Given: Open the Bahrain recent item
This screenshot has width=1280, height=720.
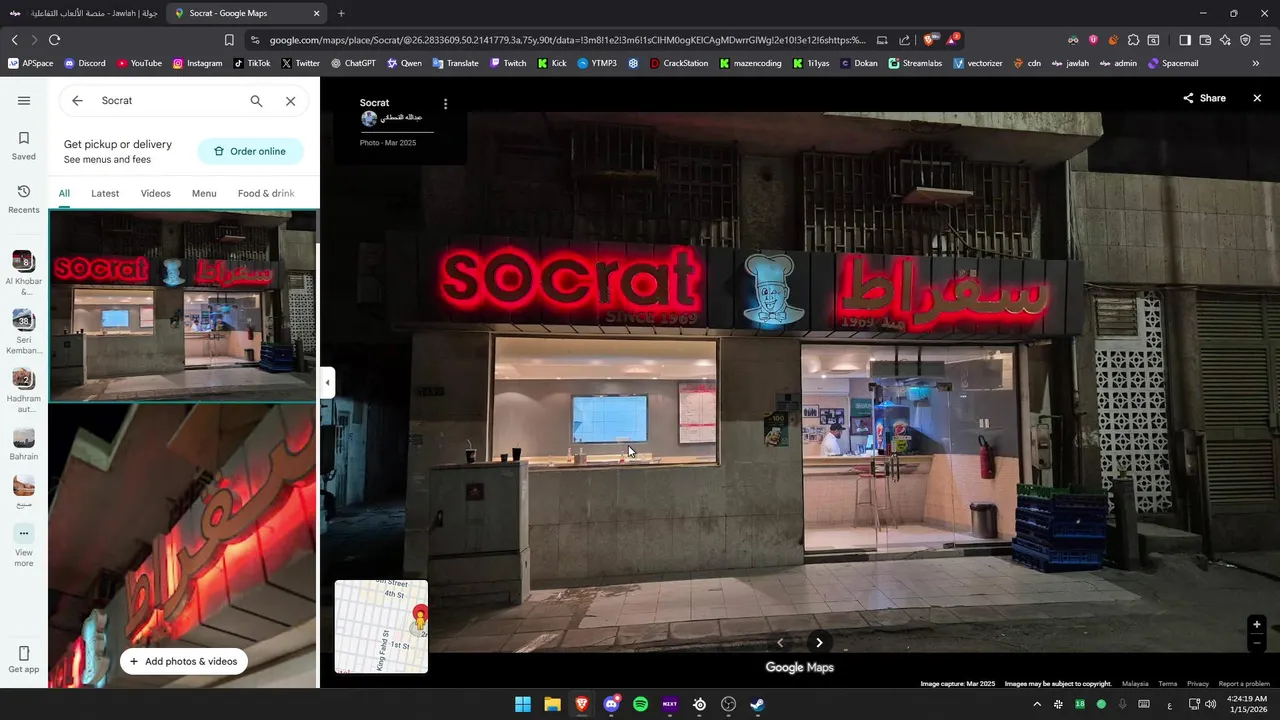Looking at the screenshot, I should pyautogui.click(x=24, y=444).
